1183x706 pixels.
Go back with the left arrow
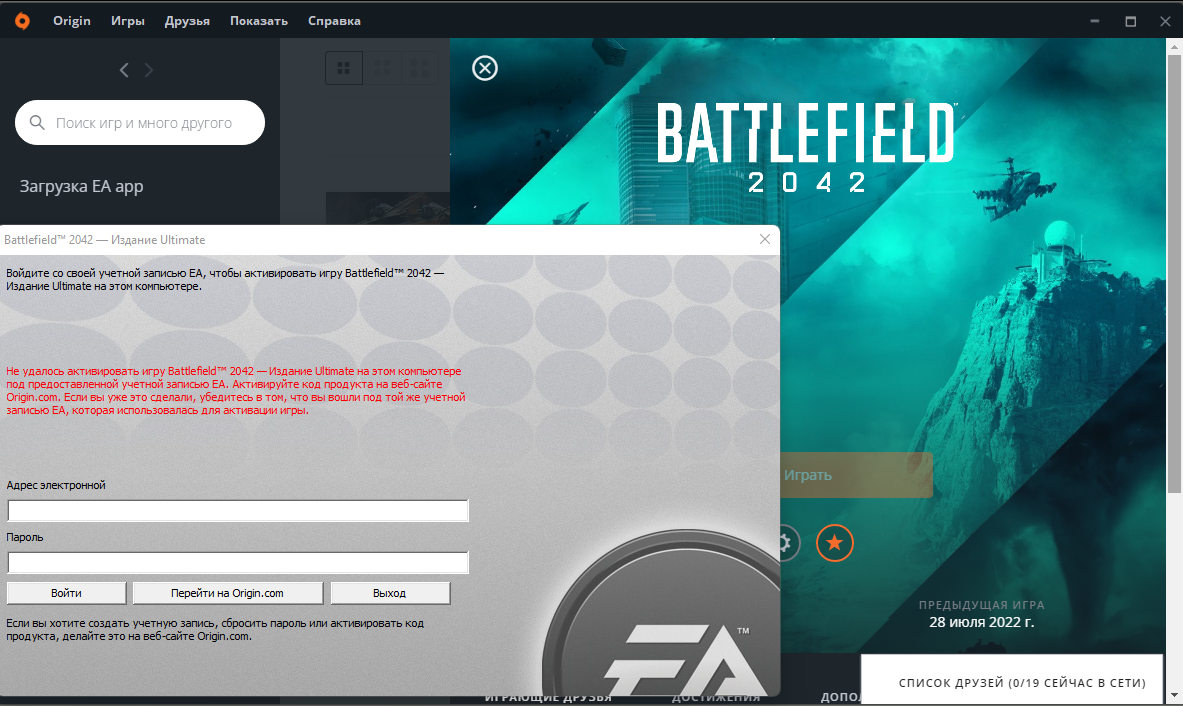pos(124,70)
